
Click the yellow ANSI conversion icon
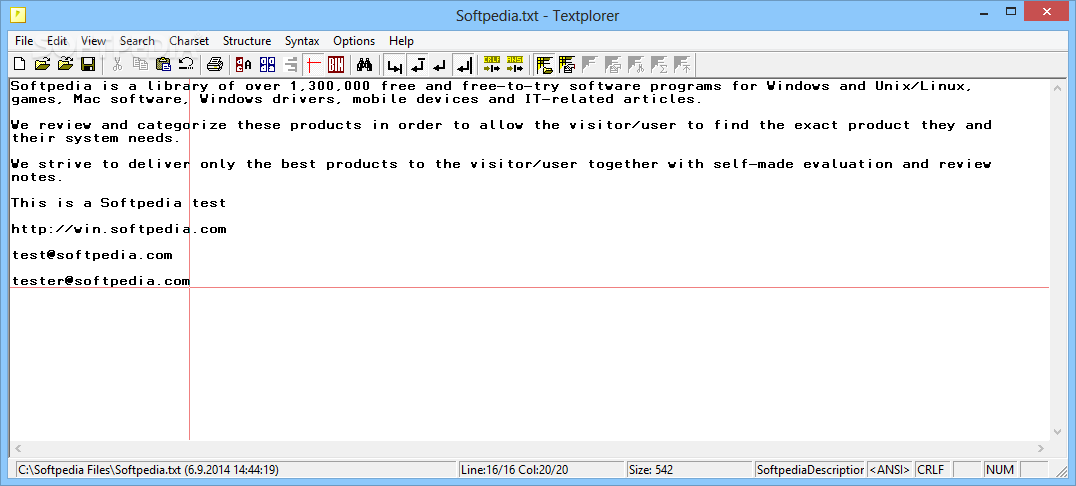pos(515,65)
